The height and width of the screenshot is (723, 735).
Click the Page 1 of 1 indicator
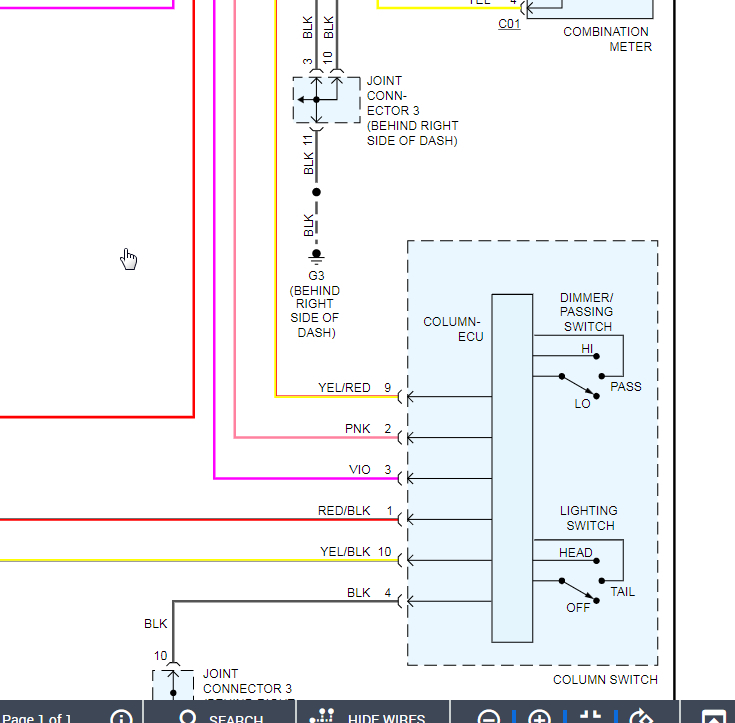tap(37, 718)
